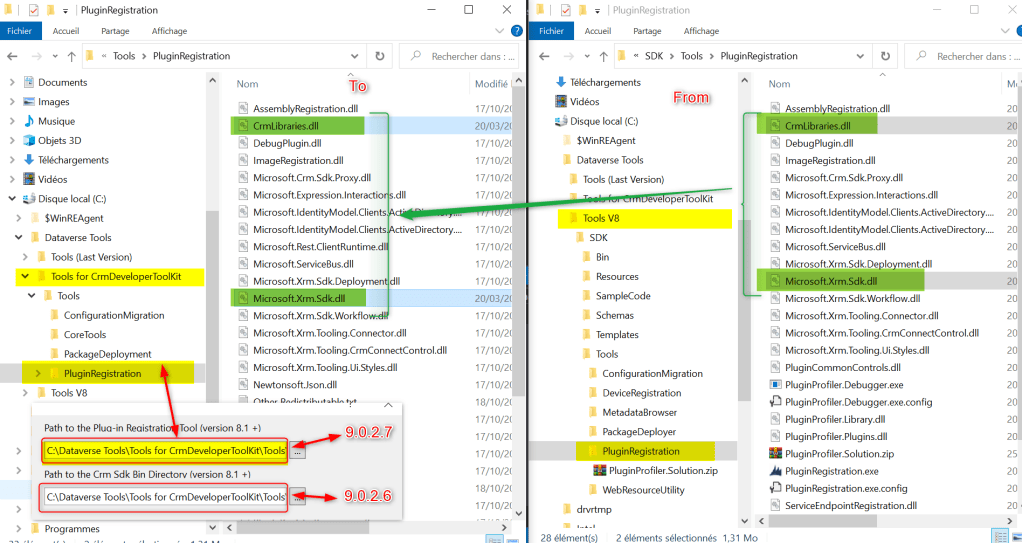This screenshot has height=543, width=1022.
Task: Collapse Dataverse Tools node in left tree
Action: pyautogui.click(x=22, y=238)
